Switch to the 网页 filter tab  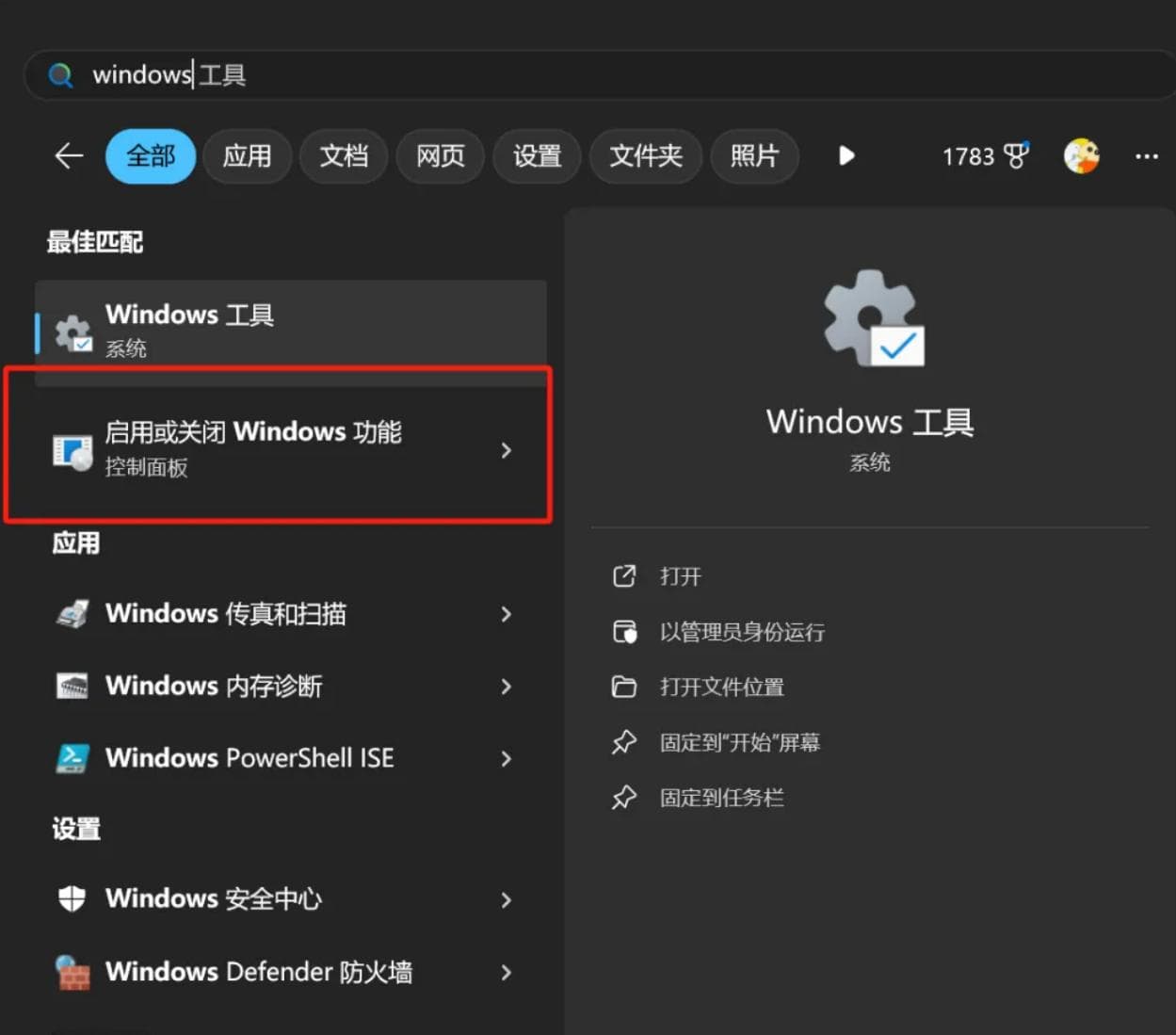441,156
